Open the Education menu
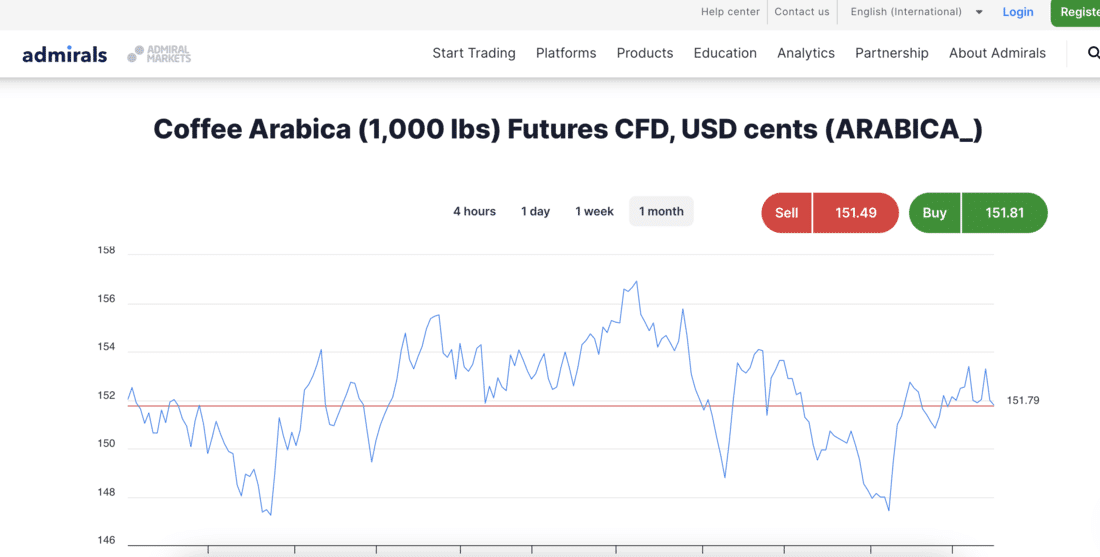The height and width of the screenshot is (557, 1100). click(725, 53)
